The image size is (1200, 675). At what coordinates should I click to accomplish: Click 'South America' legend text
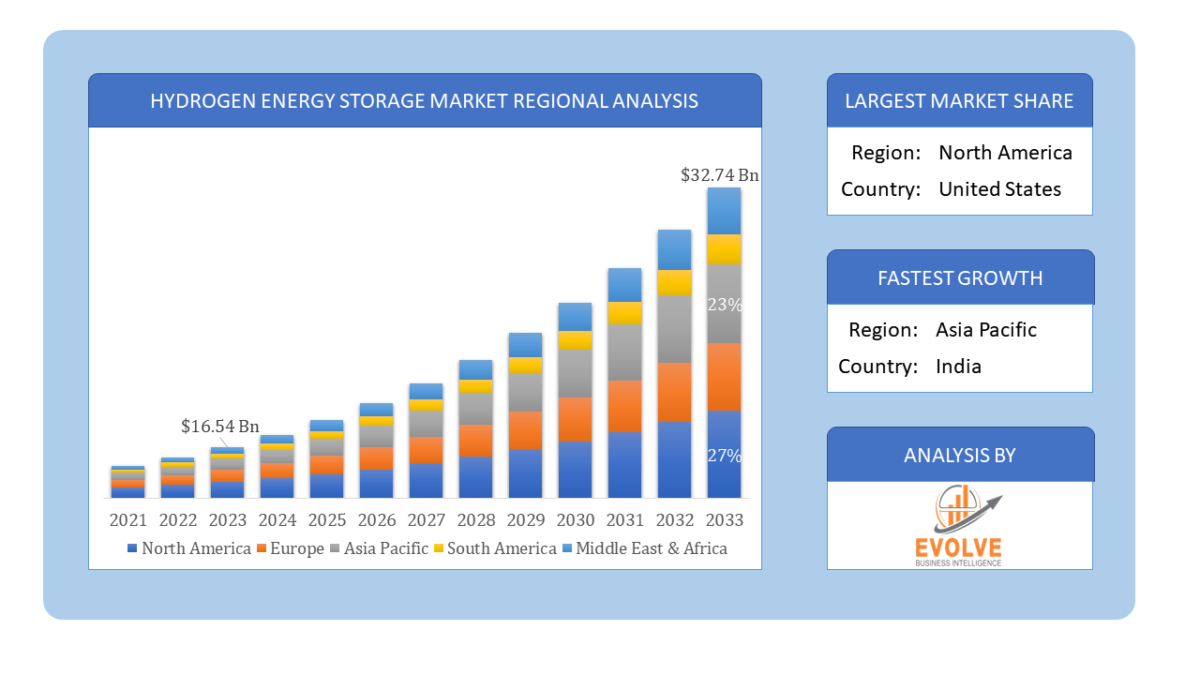pos(501,549)
